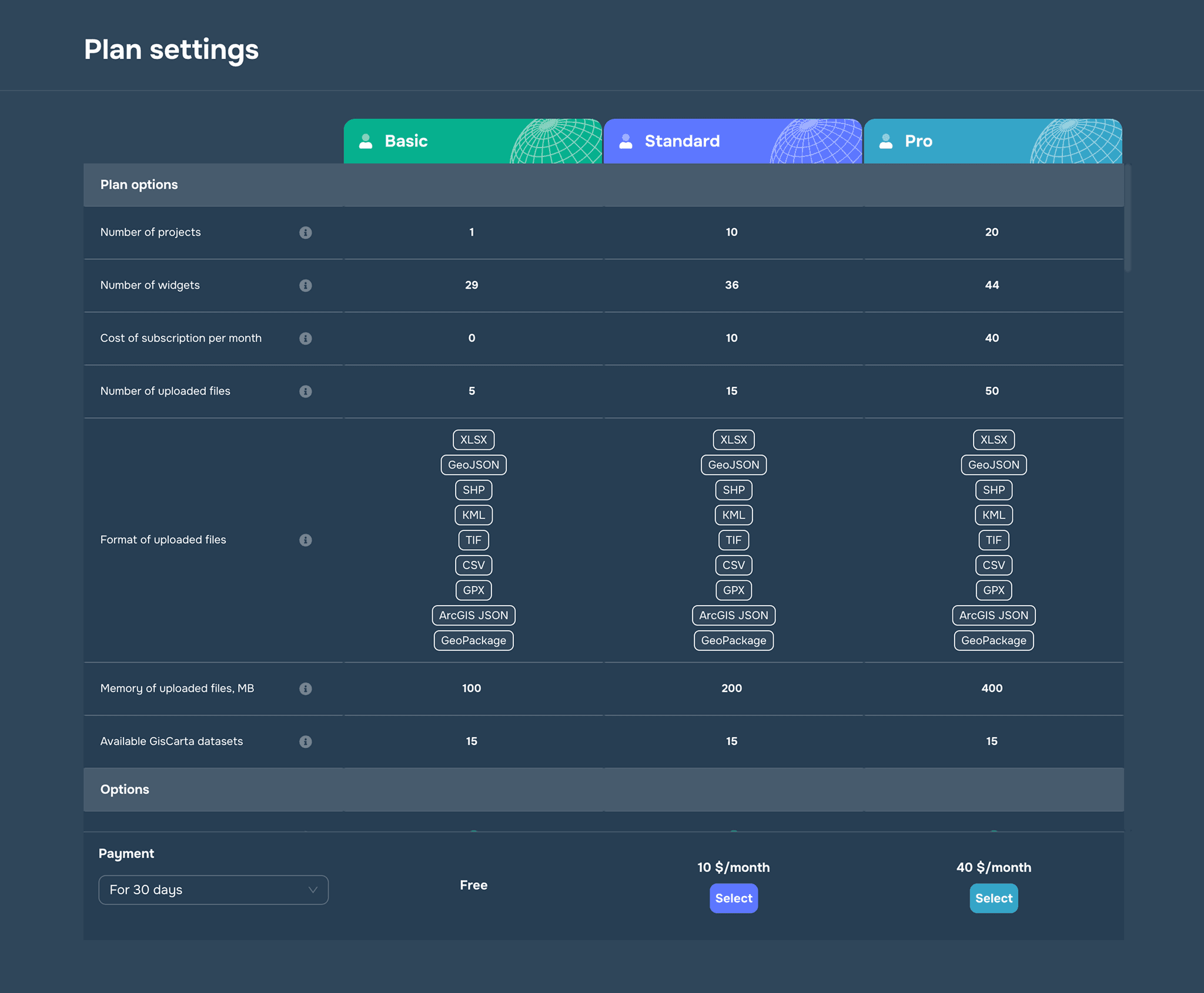Open info tooltip for Cost of subscription
Screen dimensions: 1204x993
pyautogui.click(x=305, y=338)
